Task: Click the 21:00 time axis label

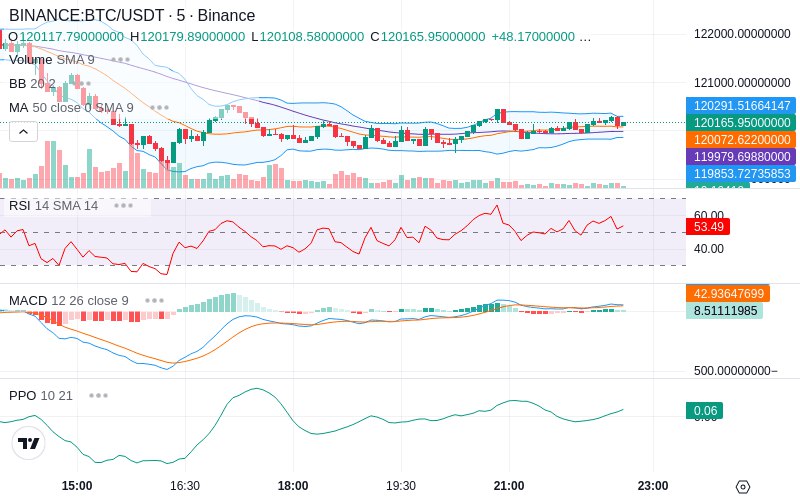Action: (509, 486)
